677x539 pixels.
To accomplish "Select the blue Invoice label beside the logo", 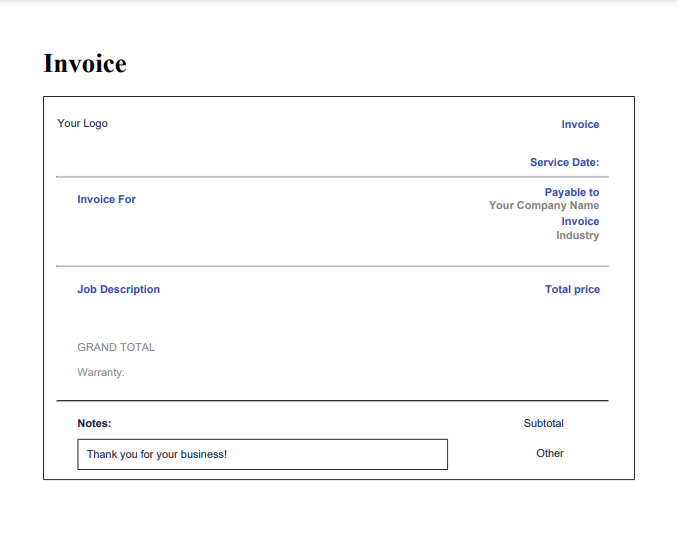I will pyautogui.click(x=580, y=124).
